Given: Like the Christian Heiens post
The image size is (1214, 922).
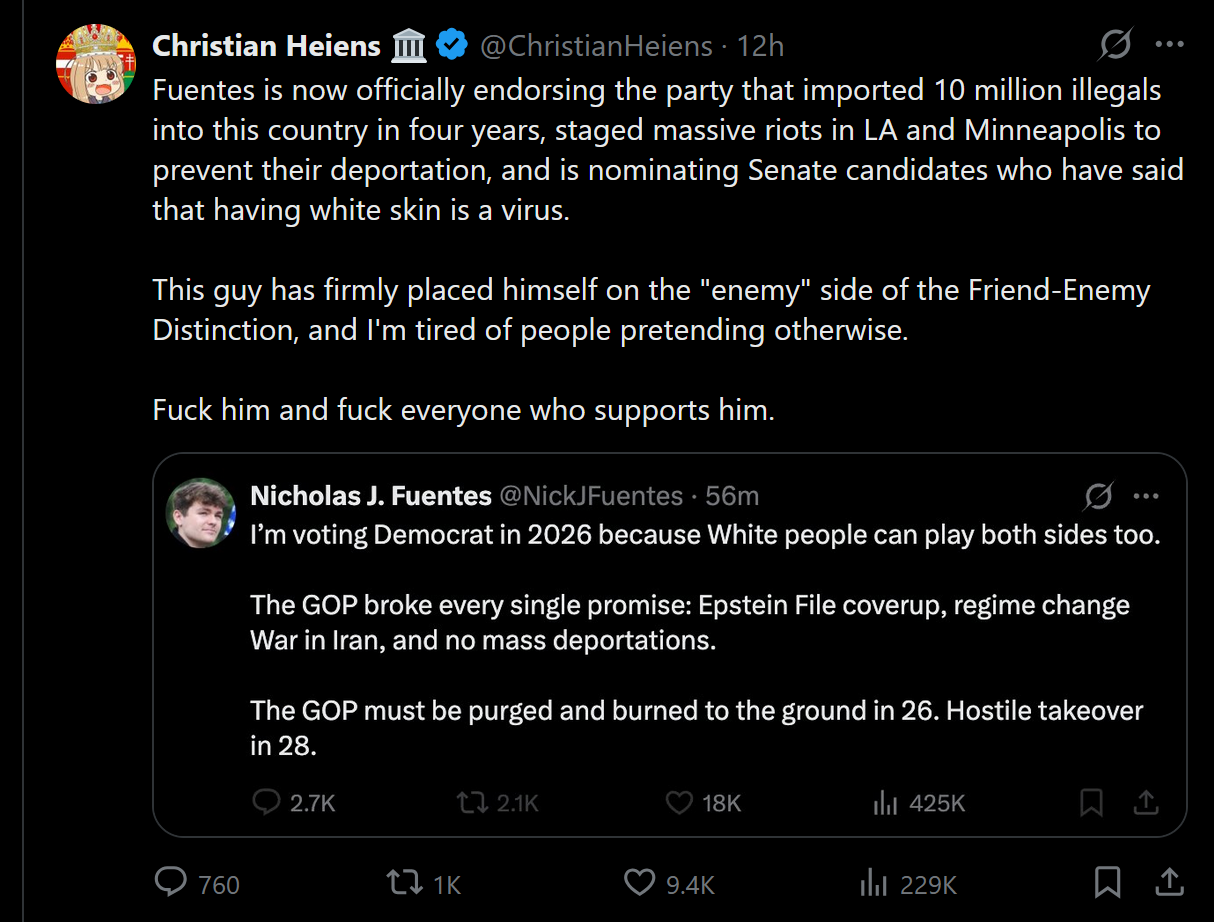Looking at the screenshot, I should click(x=639, y=883).
